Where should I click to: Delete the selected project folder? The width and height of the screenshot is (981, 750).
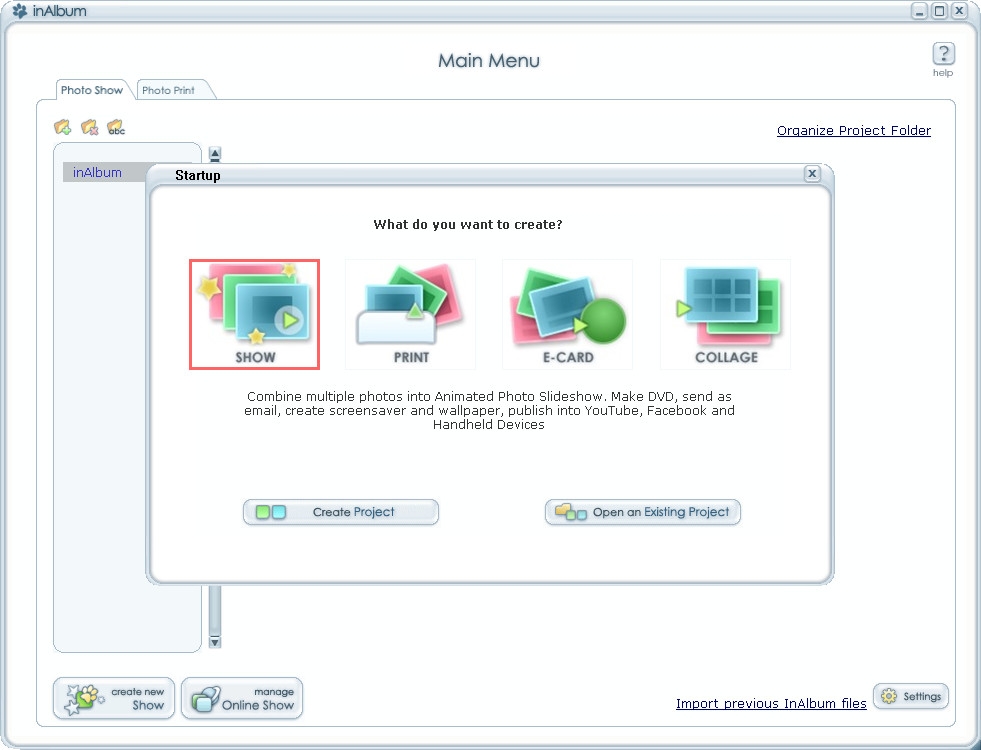tap(88, 128)
